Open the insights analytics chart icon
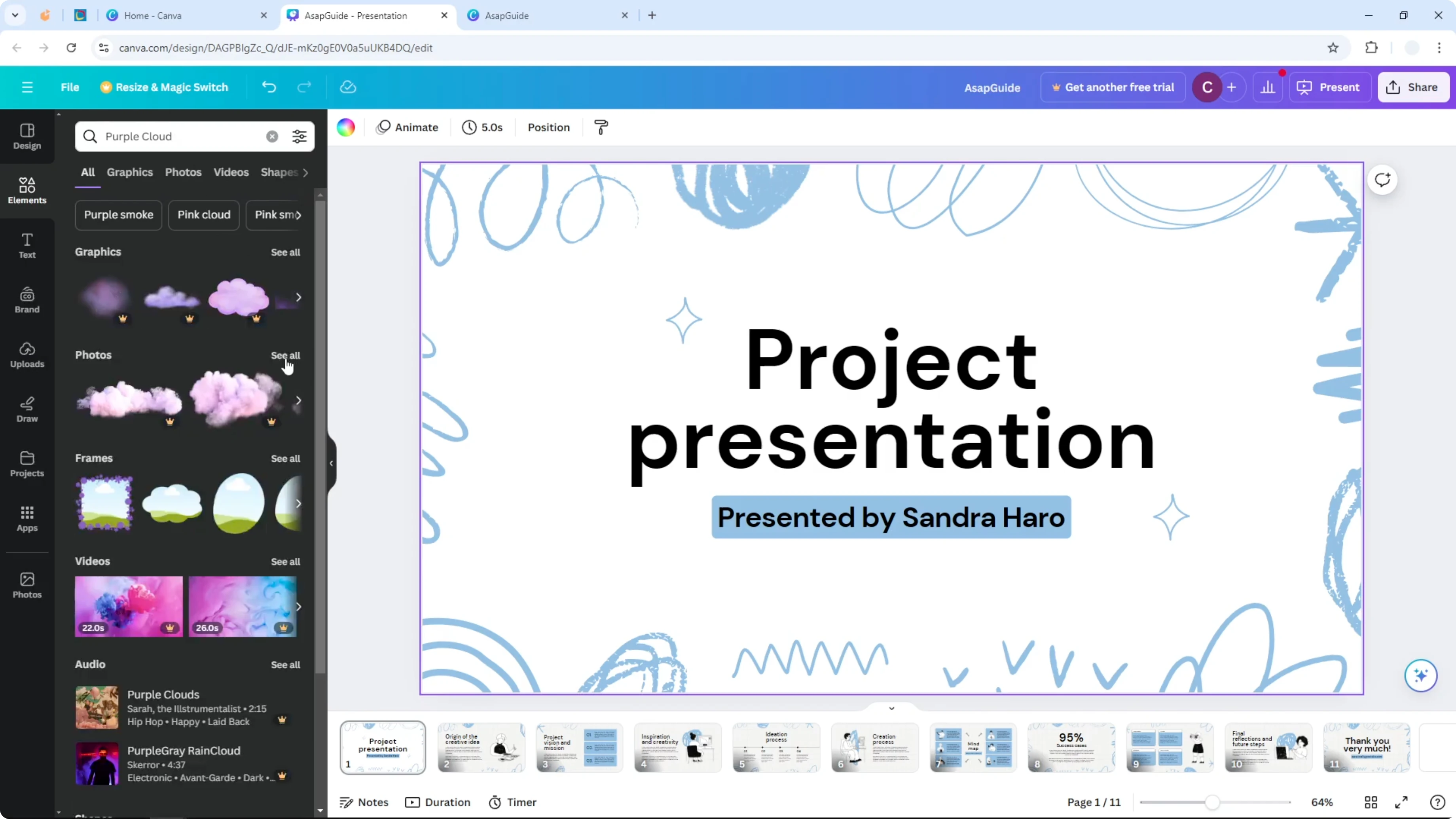This screenshot has width=1456, height=819. pyautogui.click(x=1268, y=87)
